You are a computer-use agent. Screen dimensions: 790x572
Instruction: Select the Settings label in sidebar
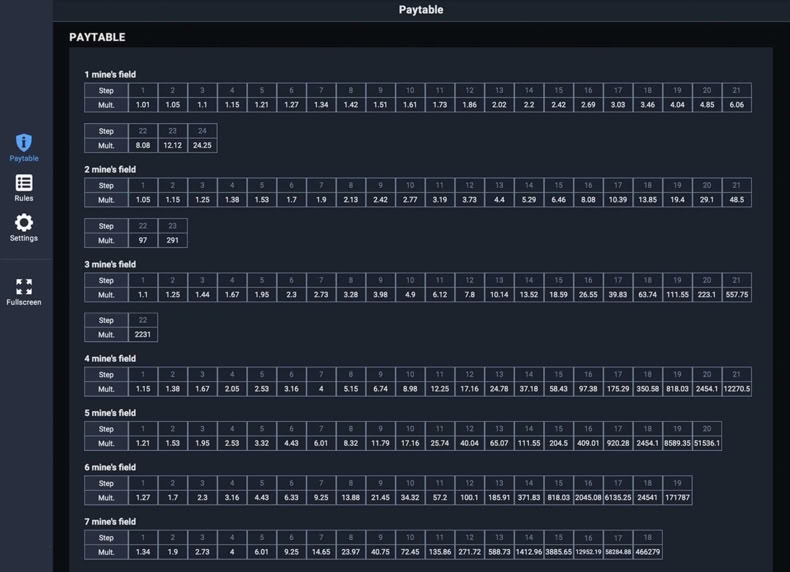tap(24, 238)
